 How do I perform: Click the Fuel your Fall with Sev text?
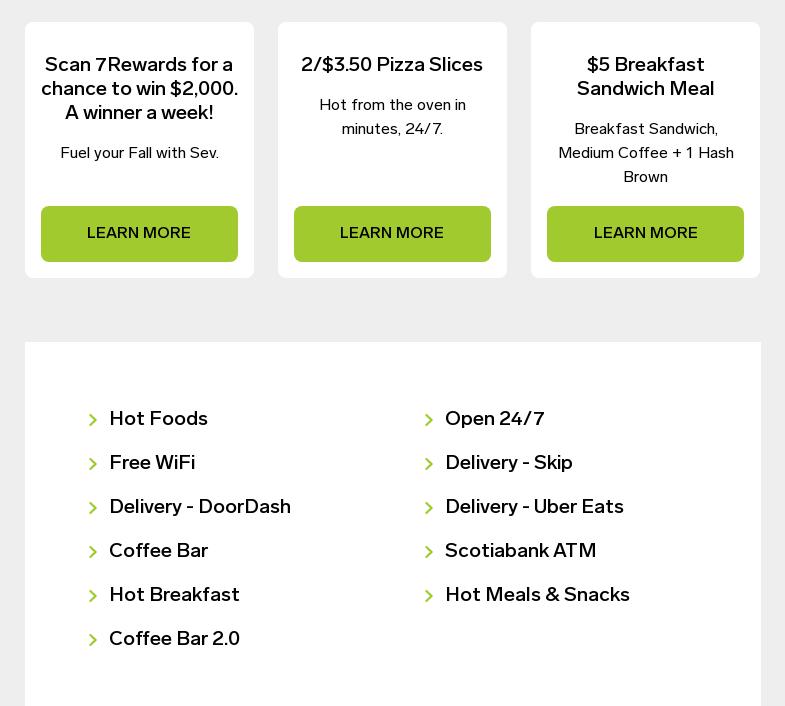coord(139,153)
